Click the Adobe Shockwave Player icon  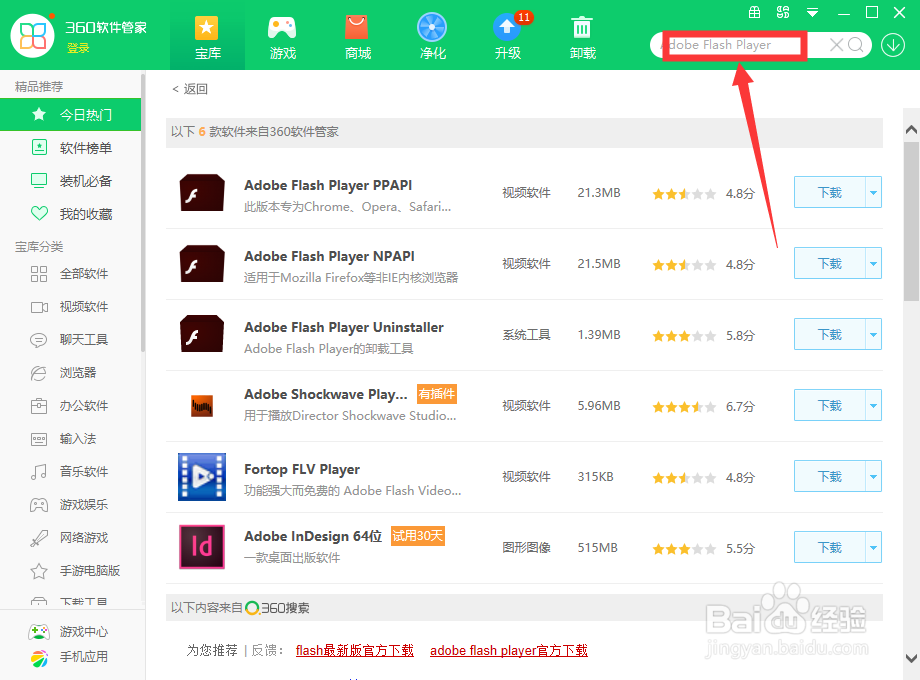coord(202,405)
